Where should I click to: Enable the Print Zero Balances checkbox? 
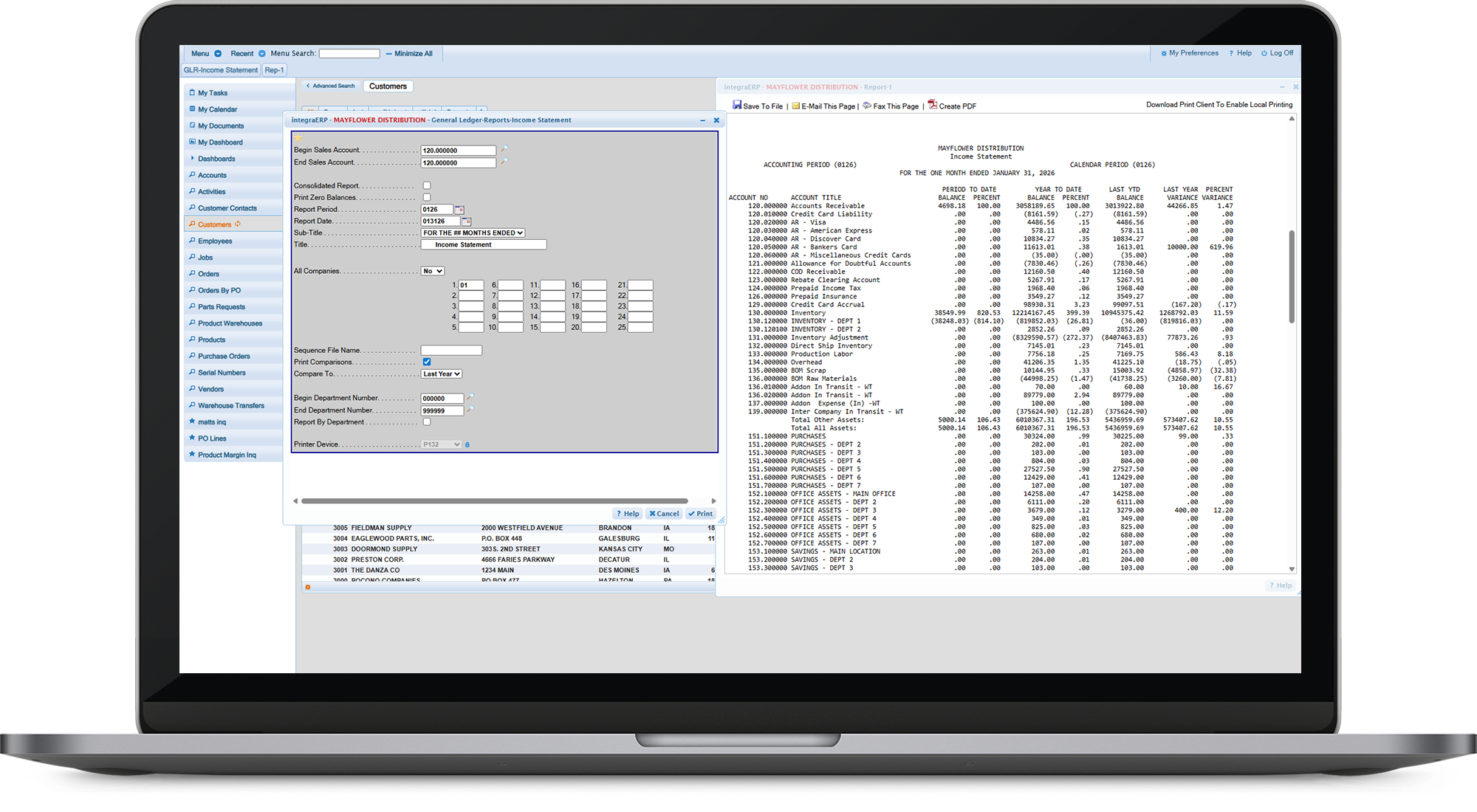427,198
